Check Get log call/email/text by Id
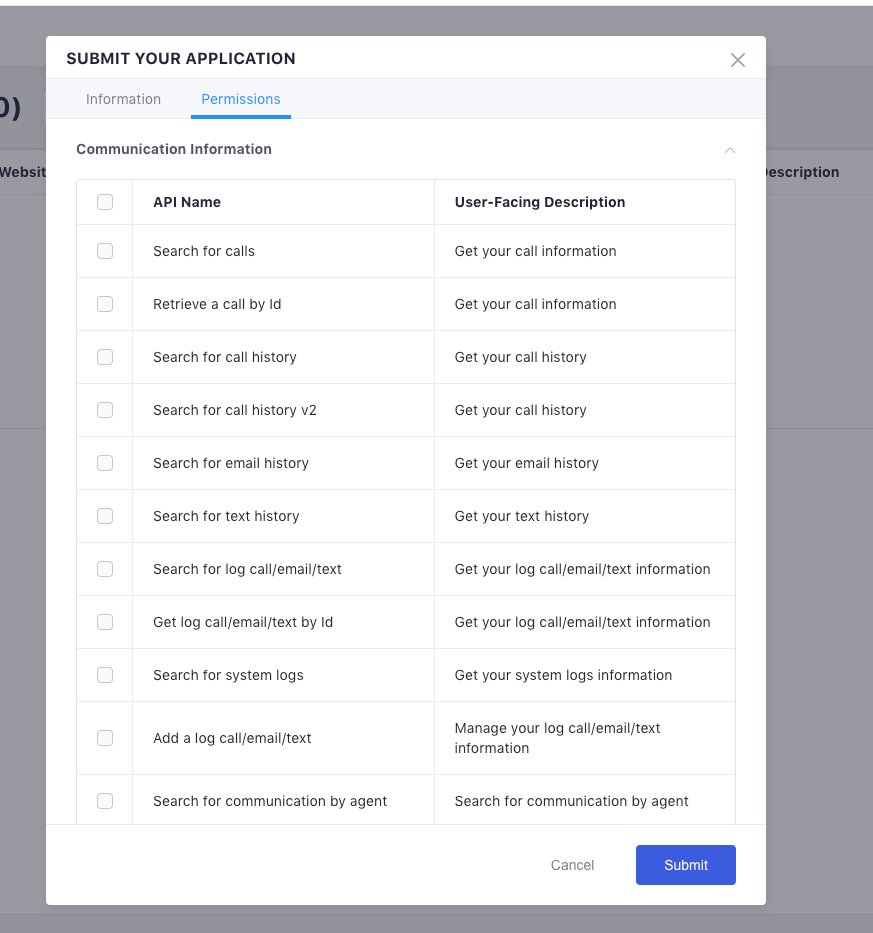The width and height of the screenshot is (873, 933). (x=105, y=622)
